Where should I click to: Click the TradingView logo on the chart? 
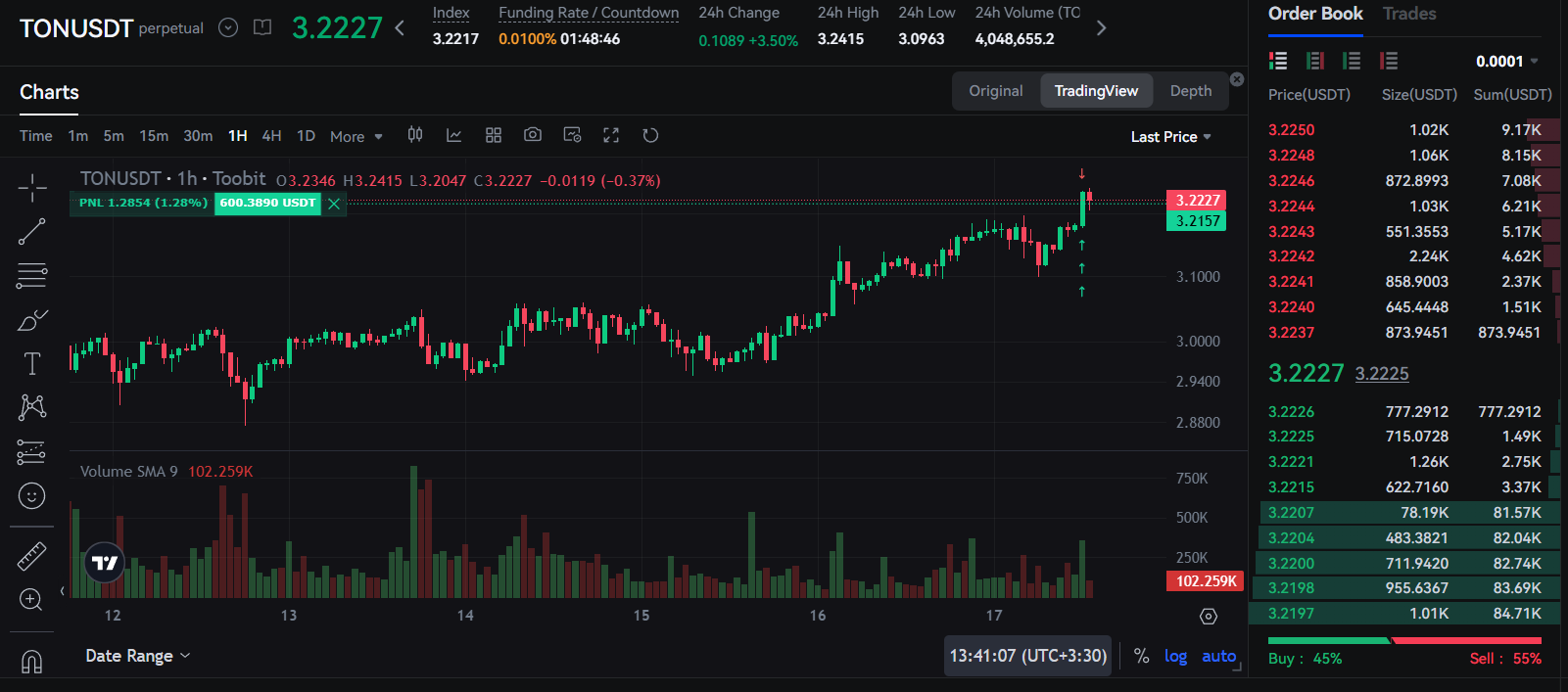[x=105, y=563]
